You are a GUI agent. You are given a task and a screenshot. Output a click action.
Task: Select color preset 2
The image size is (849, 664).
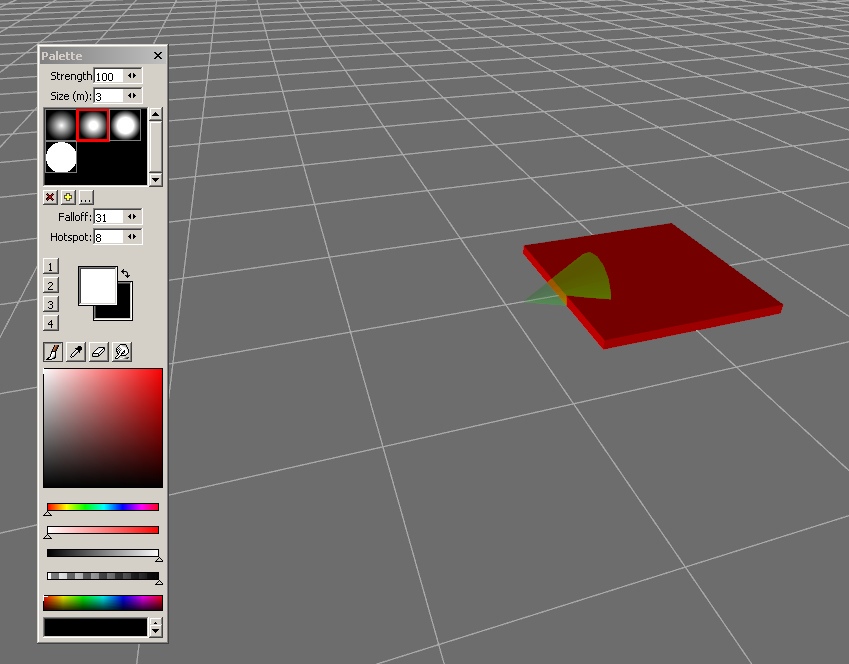click(x=50, y=285)
